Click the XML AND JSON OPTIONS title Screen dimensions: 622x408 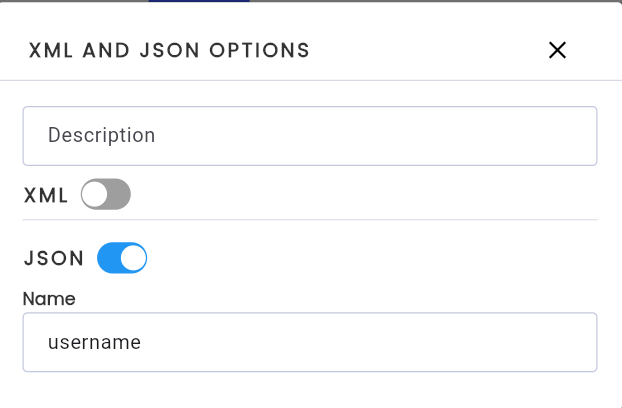pyautogui.click(x=169, y=50)
